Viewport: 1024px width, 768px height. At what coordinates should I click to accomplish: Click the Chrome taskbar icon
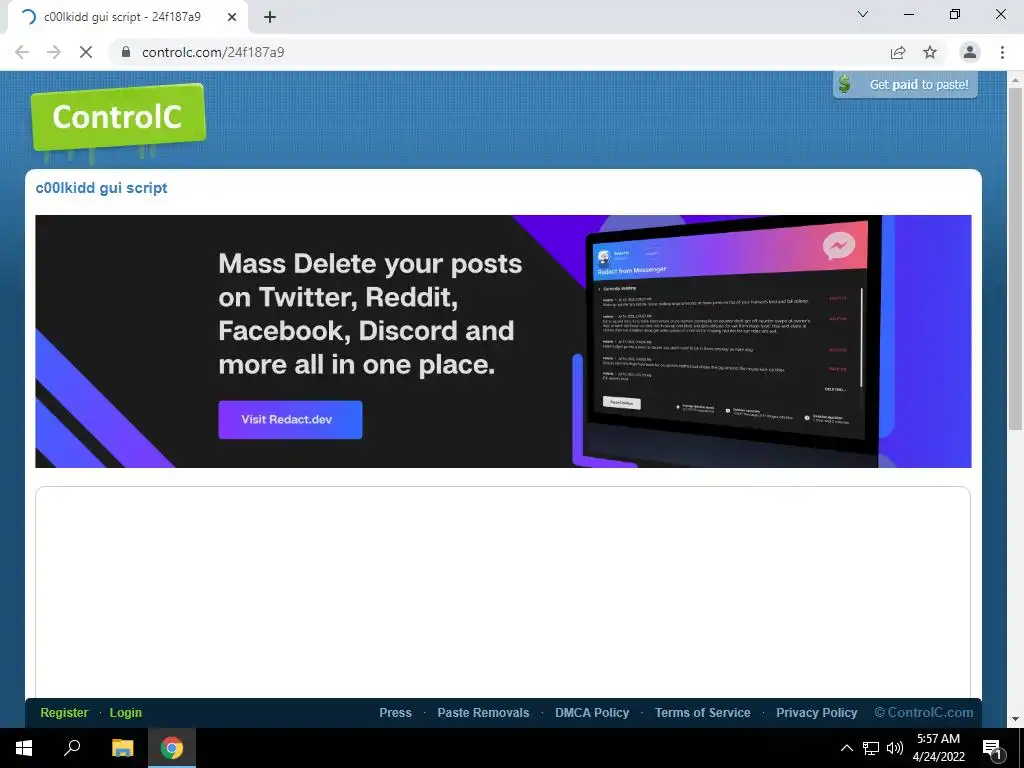tap(172, 748)
